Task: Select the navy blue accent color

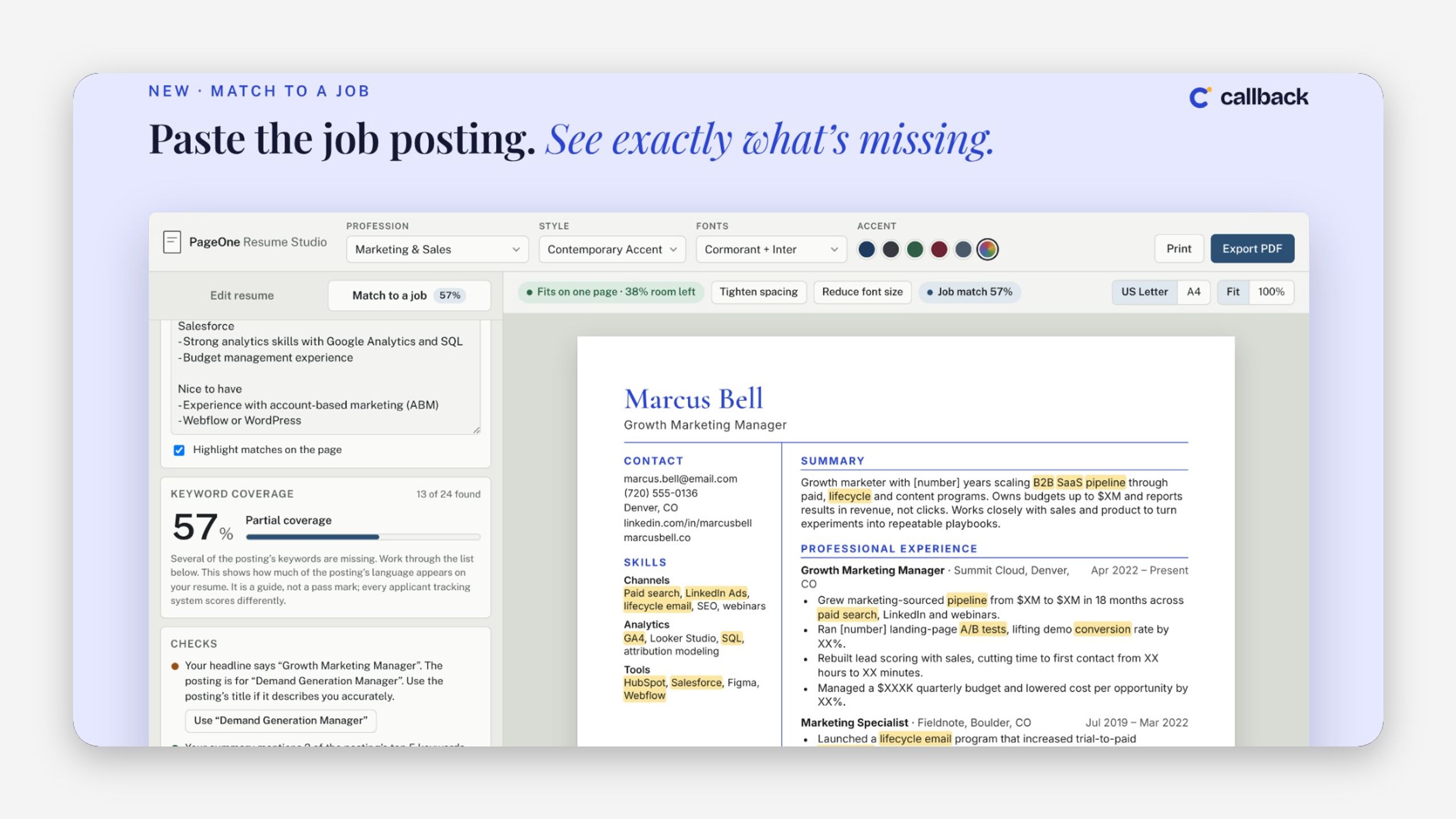Action: coord(866,249)
